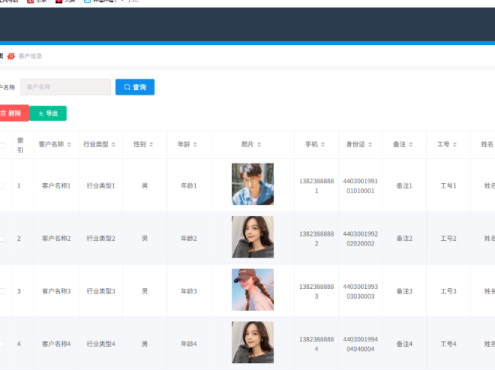Click the cell 工号4
Screen dimensions: 495x370
[448, 344]
